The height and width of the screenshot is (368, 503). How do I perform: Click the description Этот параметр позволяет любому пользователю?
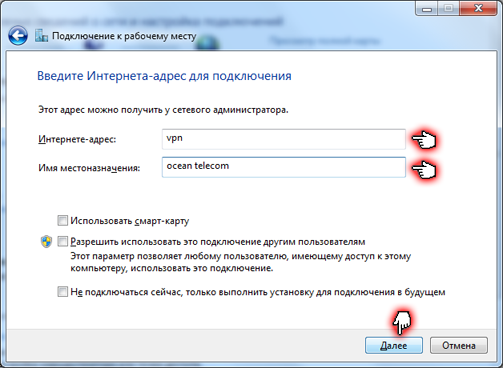240,262
